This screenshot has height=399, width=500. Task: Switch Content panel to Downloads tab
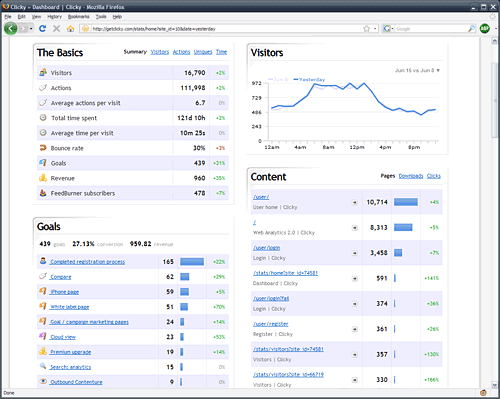pos(411,176)
